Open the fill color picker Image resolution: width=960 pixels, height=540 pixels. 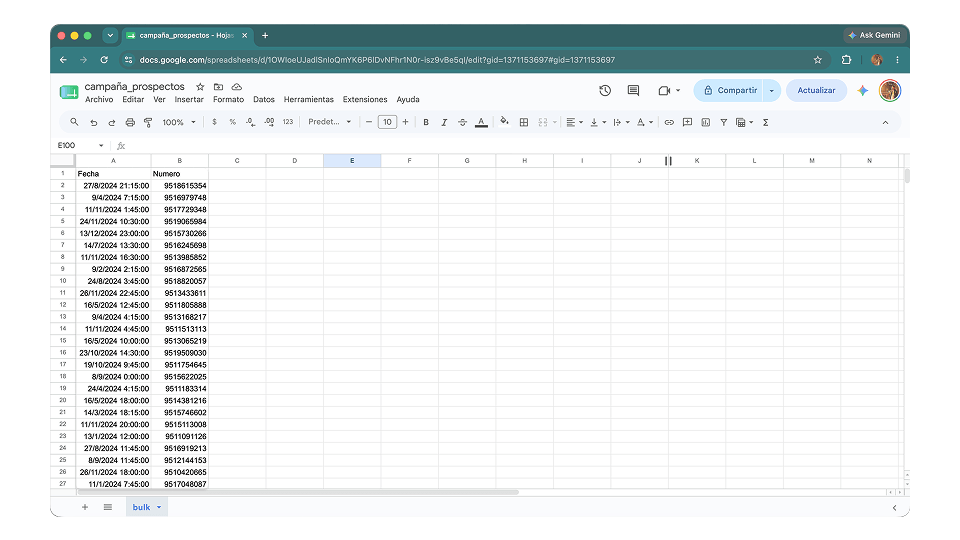(504, 122)
